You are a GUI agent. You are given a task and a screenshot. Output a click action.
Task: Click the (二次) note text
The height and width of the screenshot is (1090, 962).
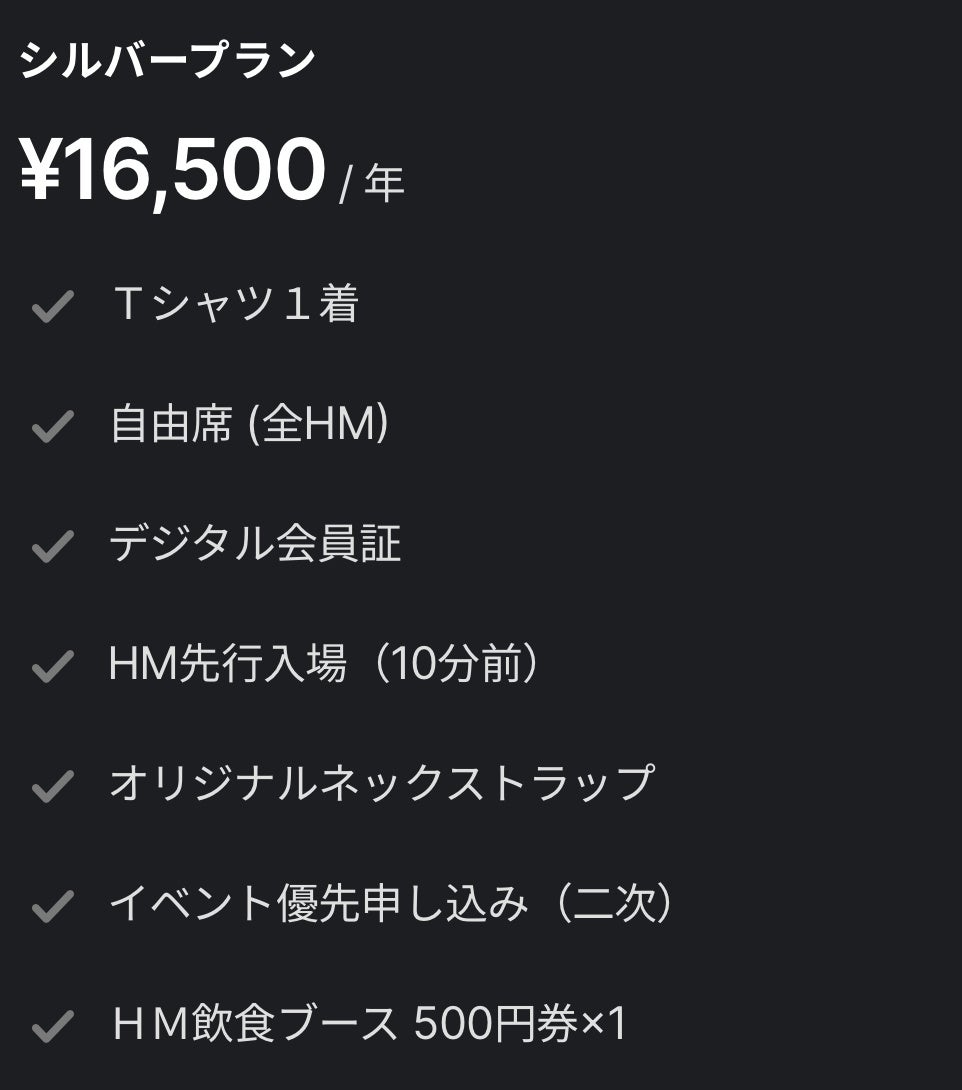click(x=614, y=904)
